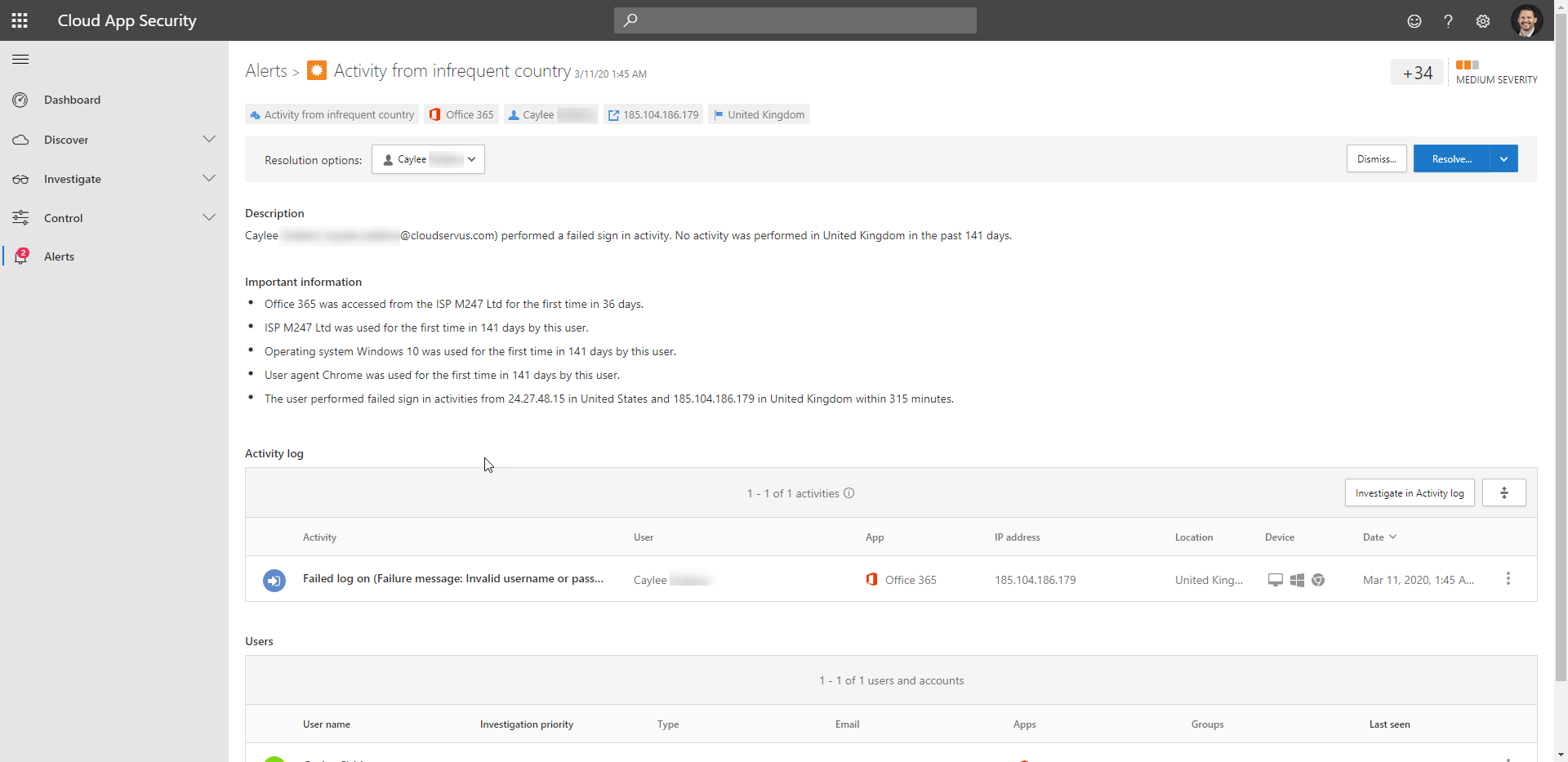
Task: Open the activity row three-dot menu
Action: (1508, 579)
